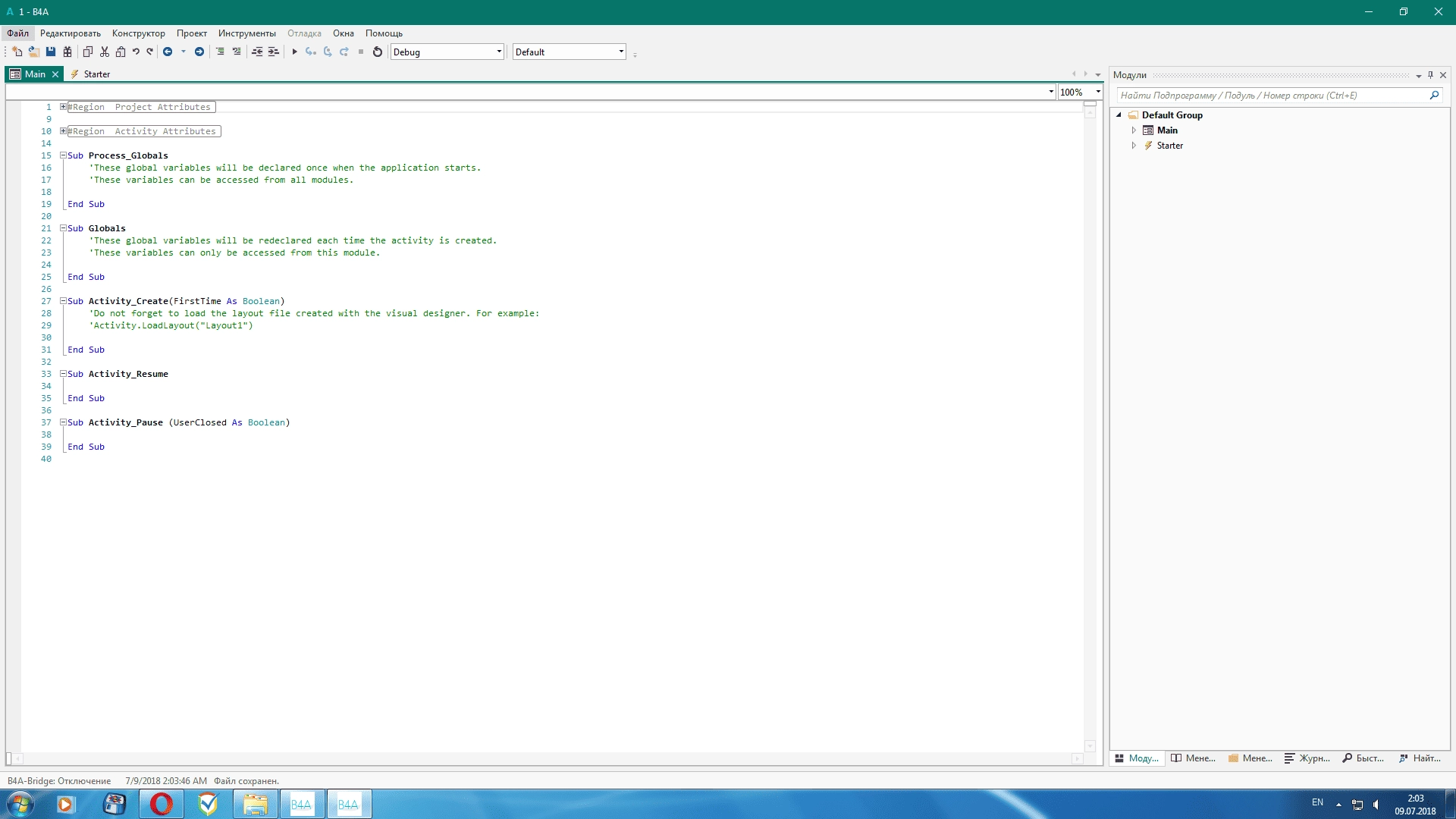Click the Copy toolbar icon
This screenshot has width=1456, height=819.
(88, 52)
